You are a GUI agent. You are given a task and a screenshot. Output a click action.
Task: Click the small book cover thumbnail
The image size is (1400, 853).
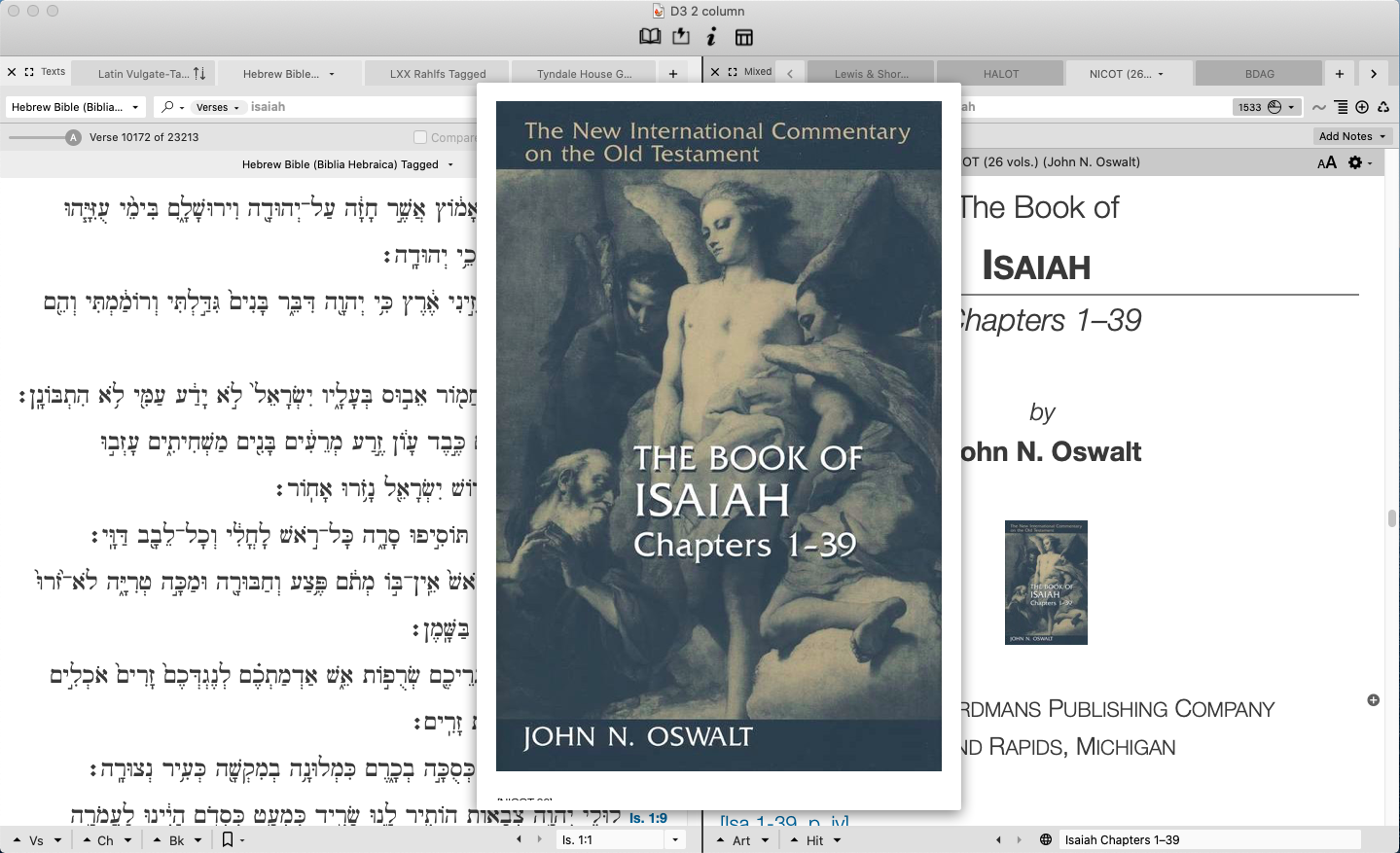1046,582
